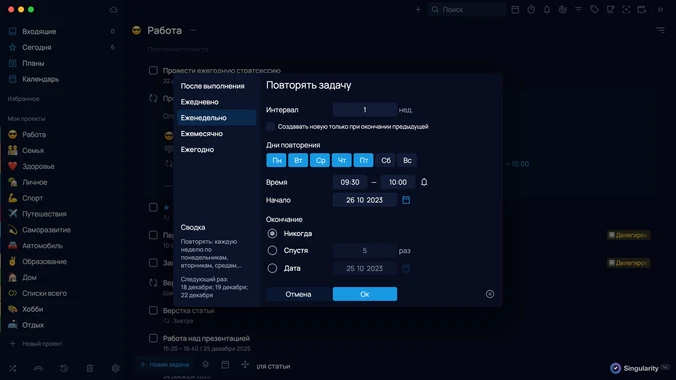Select the 'Никогда' ending option
Image resolution: width=676 pixels, height=380 pixels.
click(272, 233)
